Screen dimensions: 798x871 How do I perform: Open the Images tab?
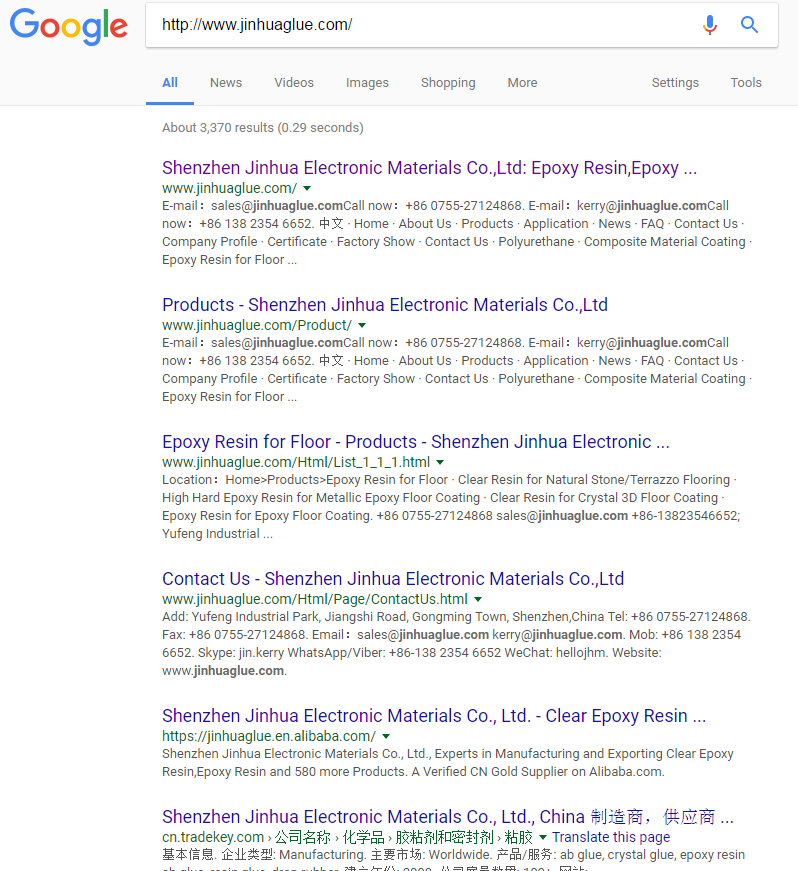367,83
